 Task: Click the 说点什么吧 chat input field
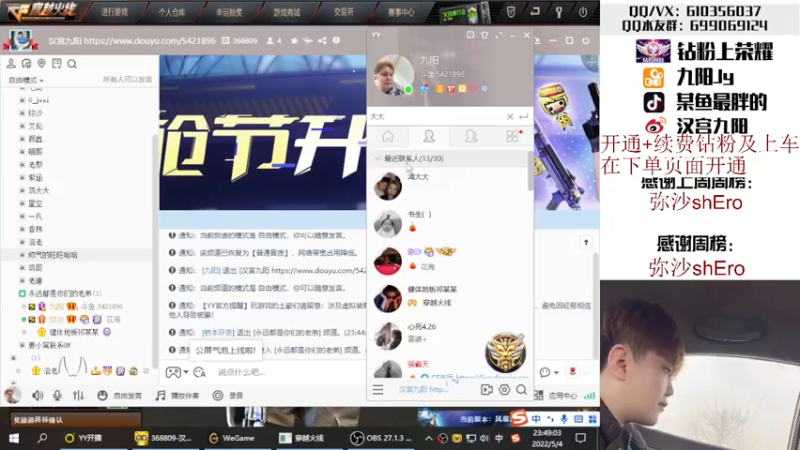tap(288, 372)
